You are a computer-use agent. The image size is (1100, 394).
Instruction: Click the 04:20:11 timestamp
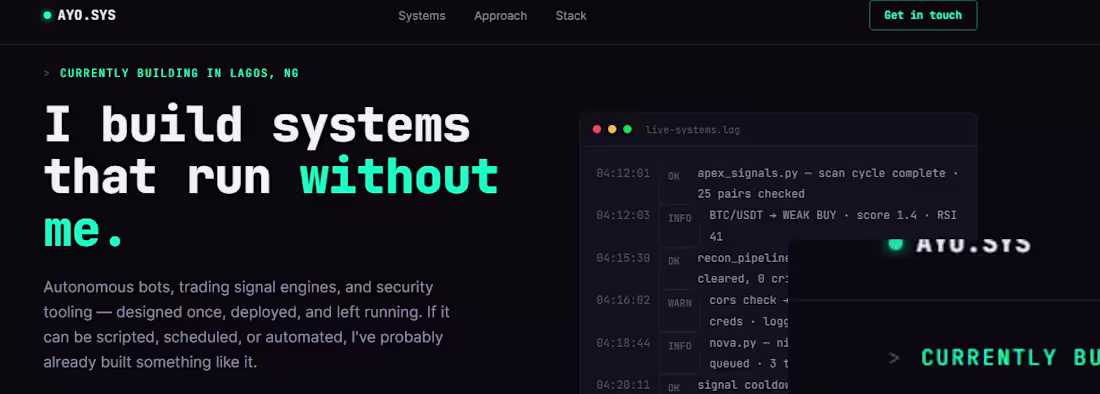(623, 385)
